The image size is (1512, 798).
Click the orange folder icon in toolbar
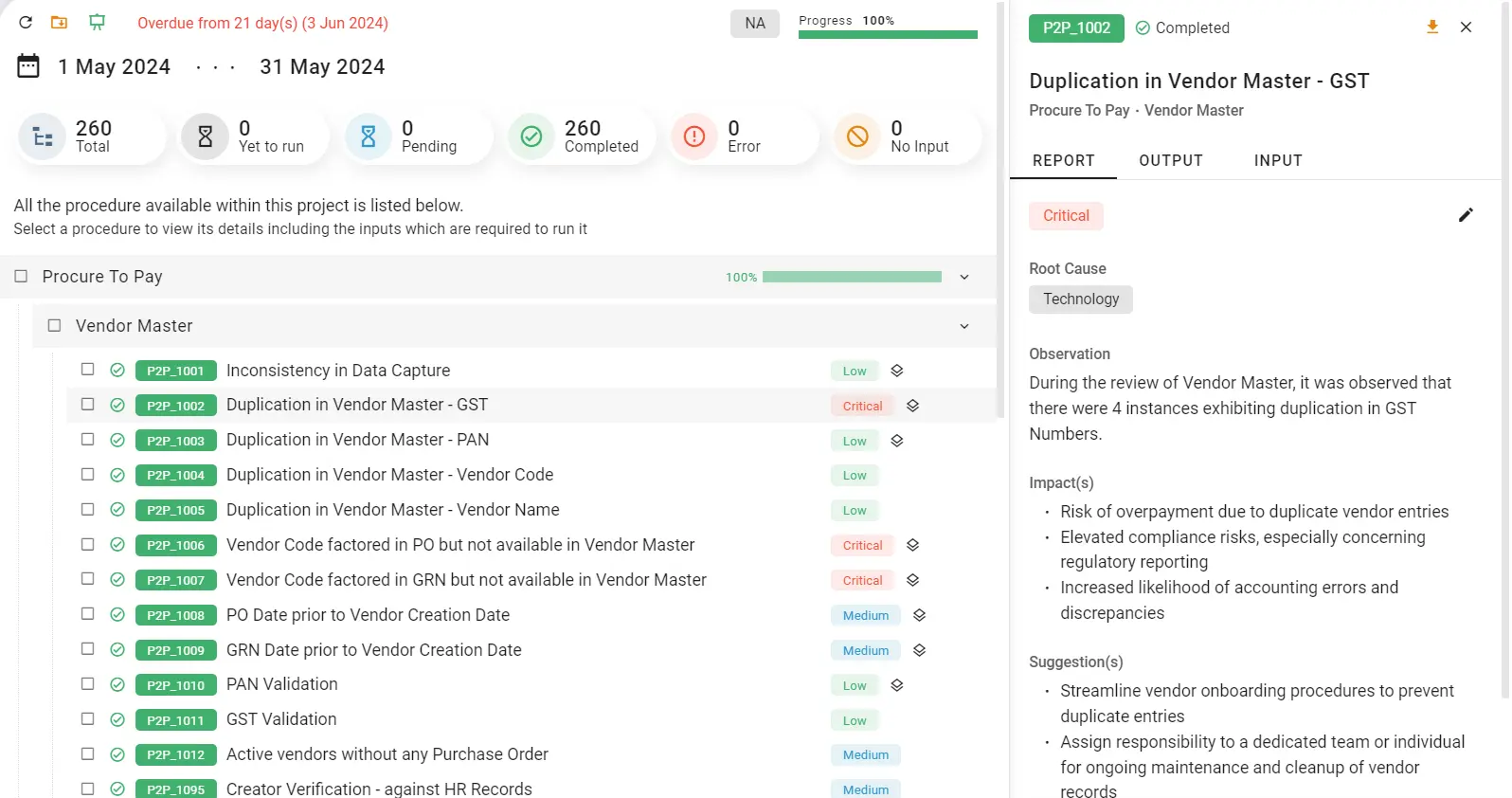click(59, 23)
